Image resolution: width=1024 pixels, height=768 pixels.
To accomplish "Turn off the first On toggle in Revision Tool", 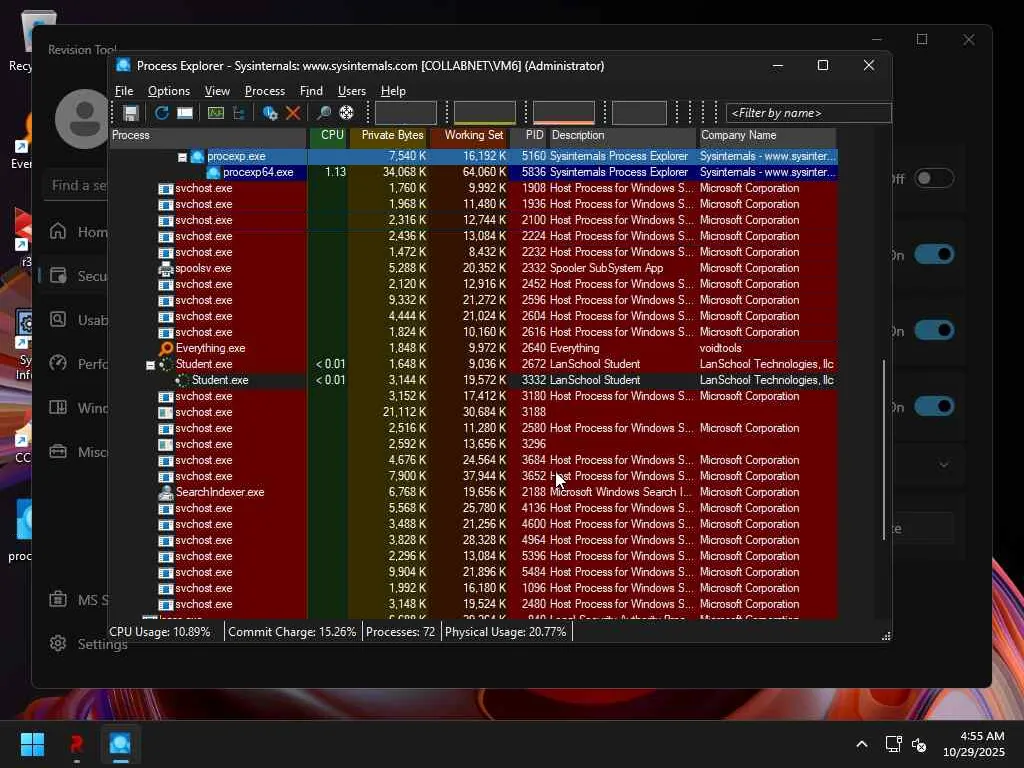I will [x=934, y=255].
